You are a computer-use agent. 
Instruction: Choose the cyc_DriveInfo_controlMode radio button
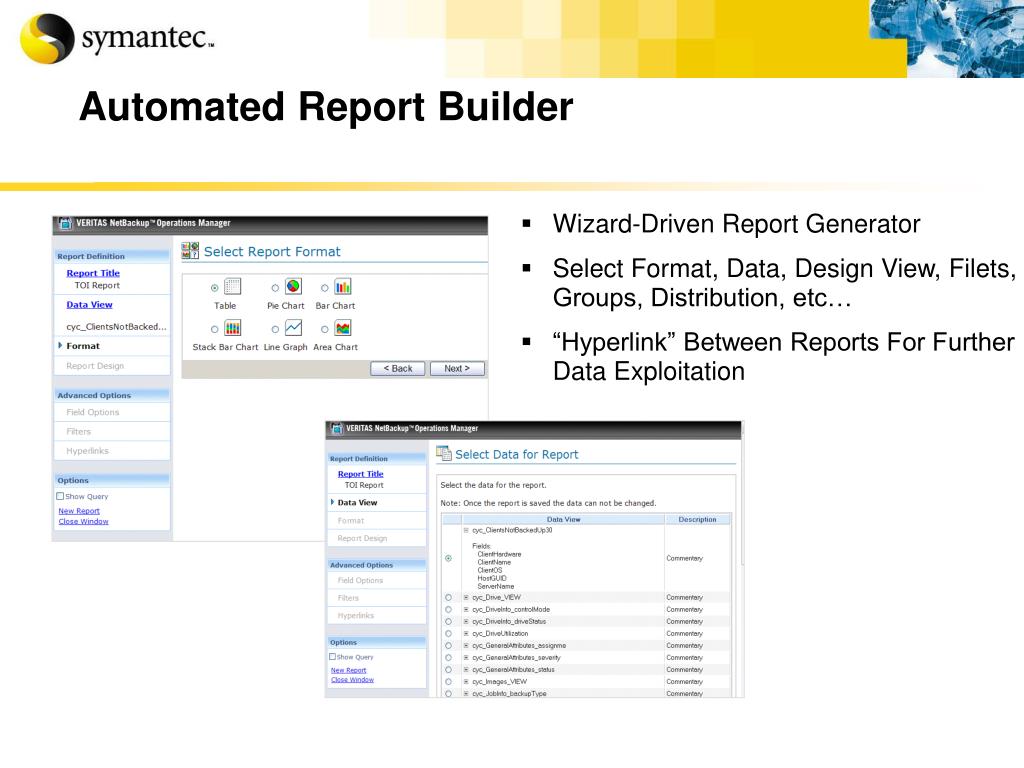coord(448,609)
